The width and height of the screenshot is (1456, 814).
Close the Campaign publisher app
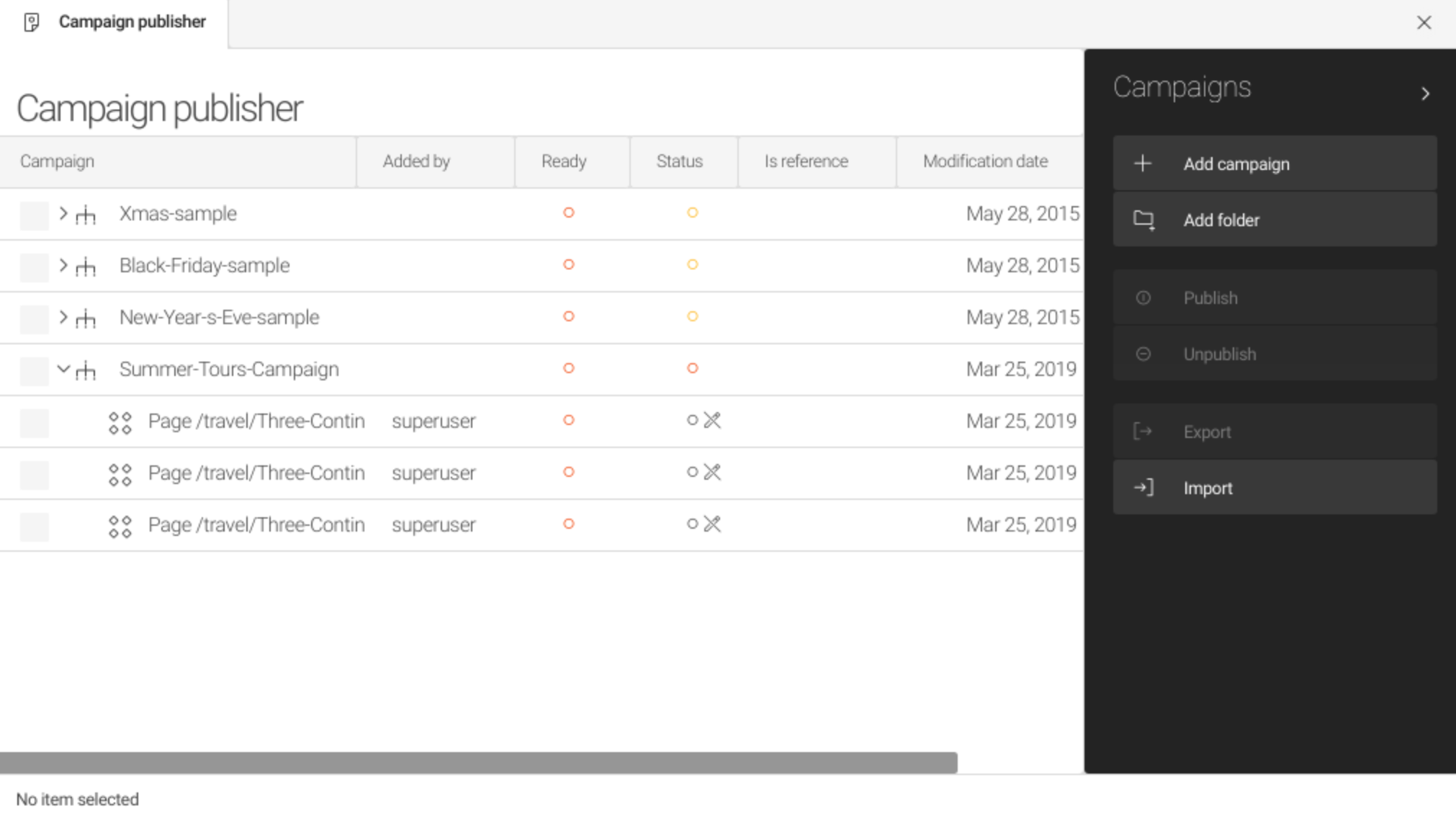[1424, 22]
